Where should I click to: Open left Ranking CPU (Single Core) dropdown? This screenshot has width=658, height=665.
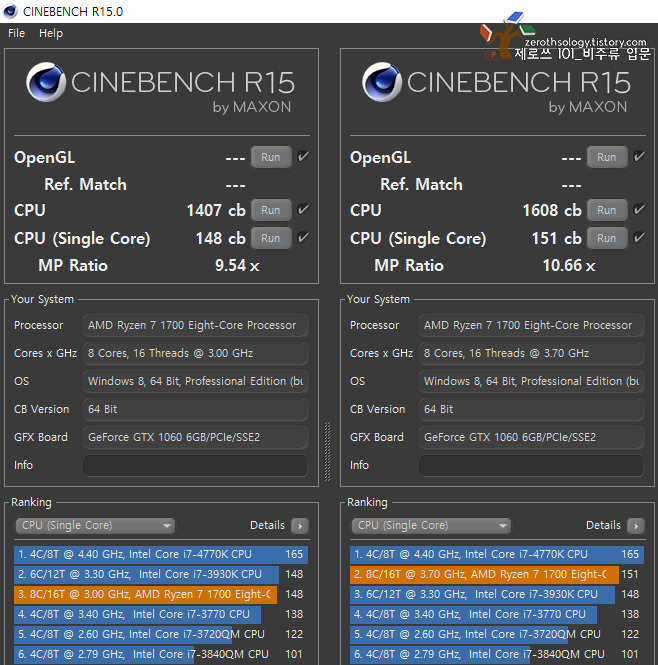click(x=95, y=526)
